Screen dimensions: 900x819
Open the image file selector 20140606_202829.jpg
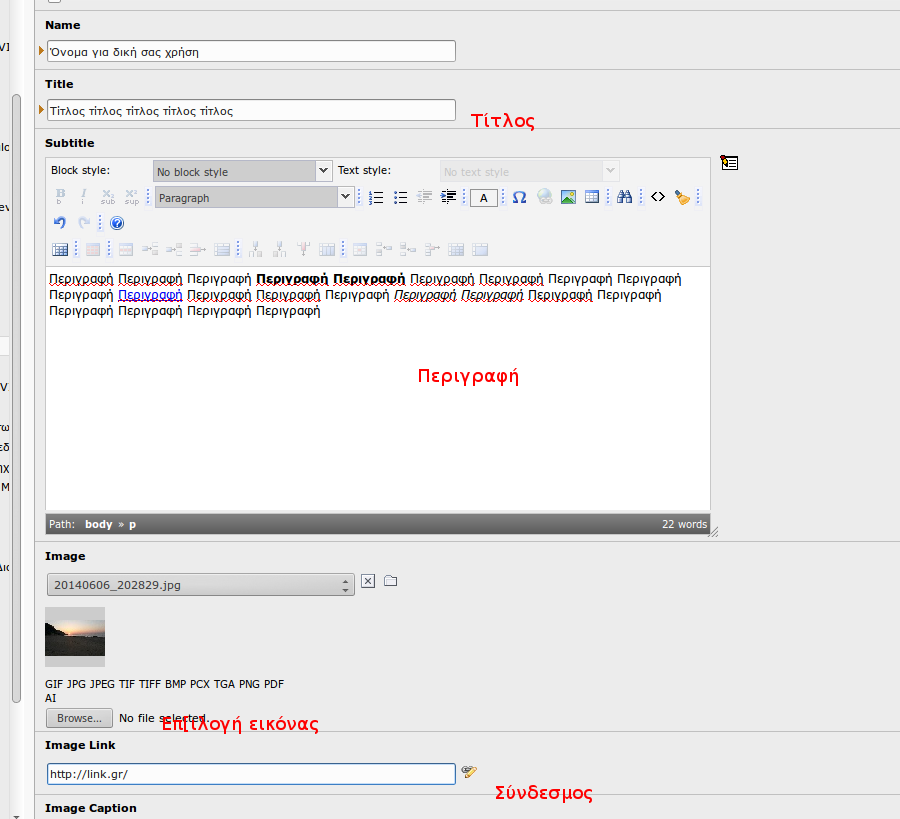coord(200,585)
